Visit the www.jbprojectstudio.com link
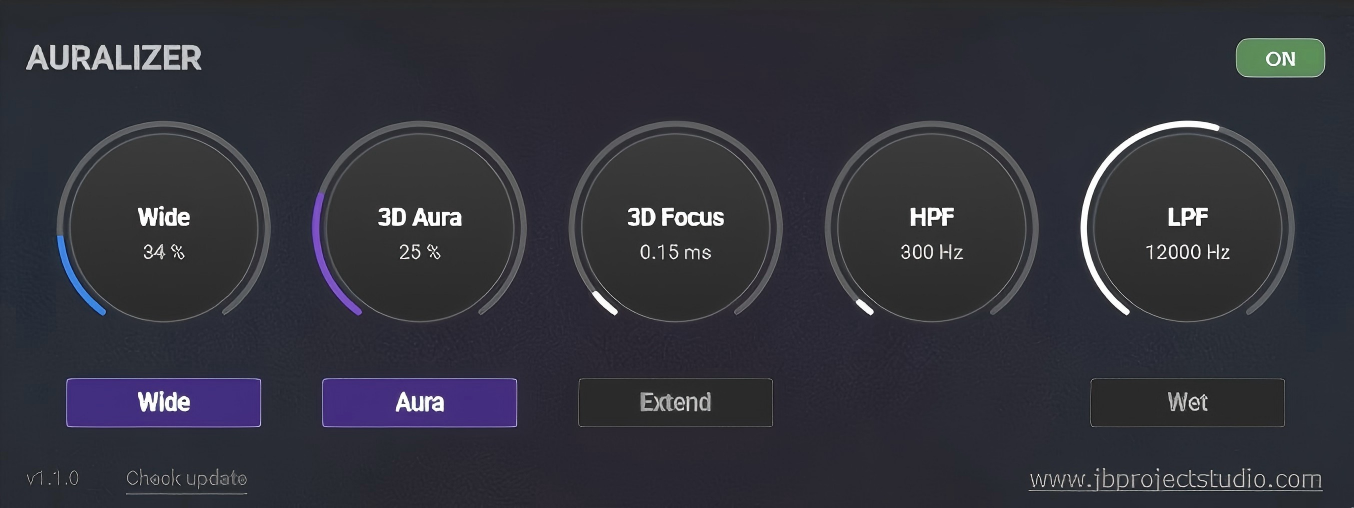The width and height of the screenshot is (1354, 508). pyautogui.click(x=1176, y=480)
